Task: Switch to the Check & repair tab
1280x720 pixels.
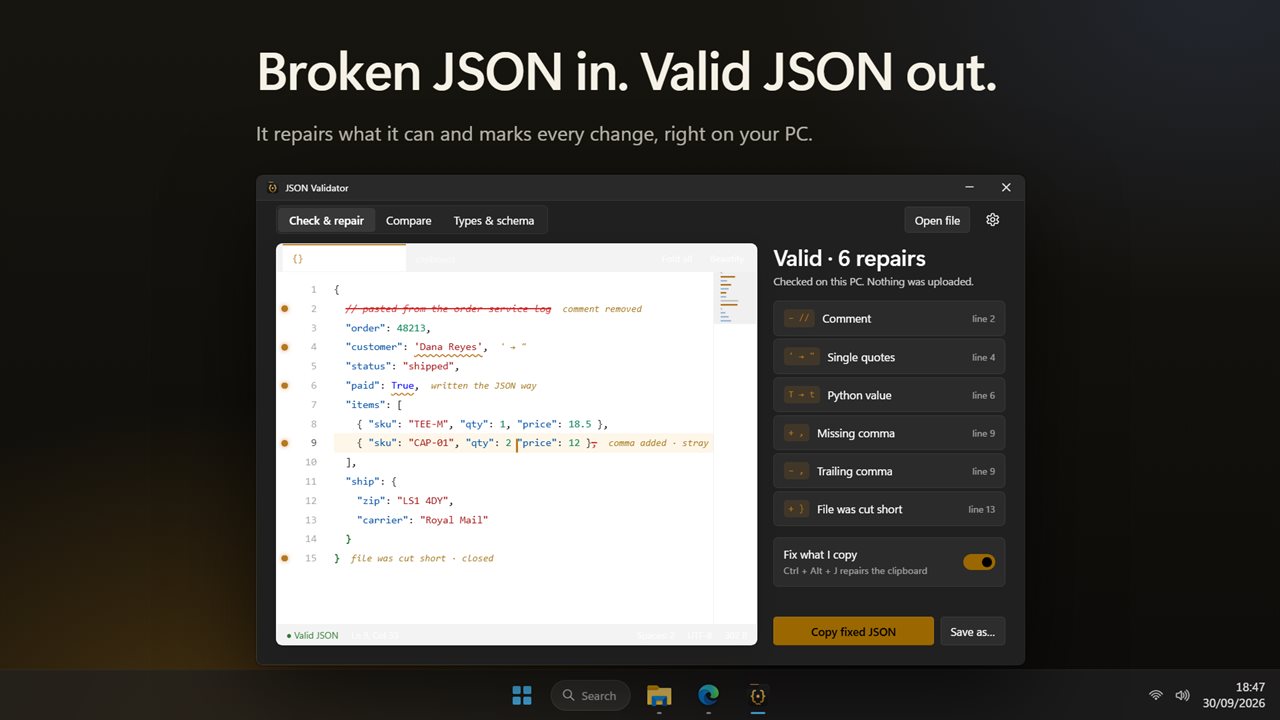Action: point(326,220)
